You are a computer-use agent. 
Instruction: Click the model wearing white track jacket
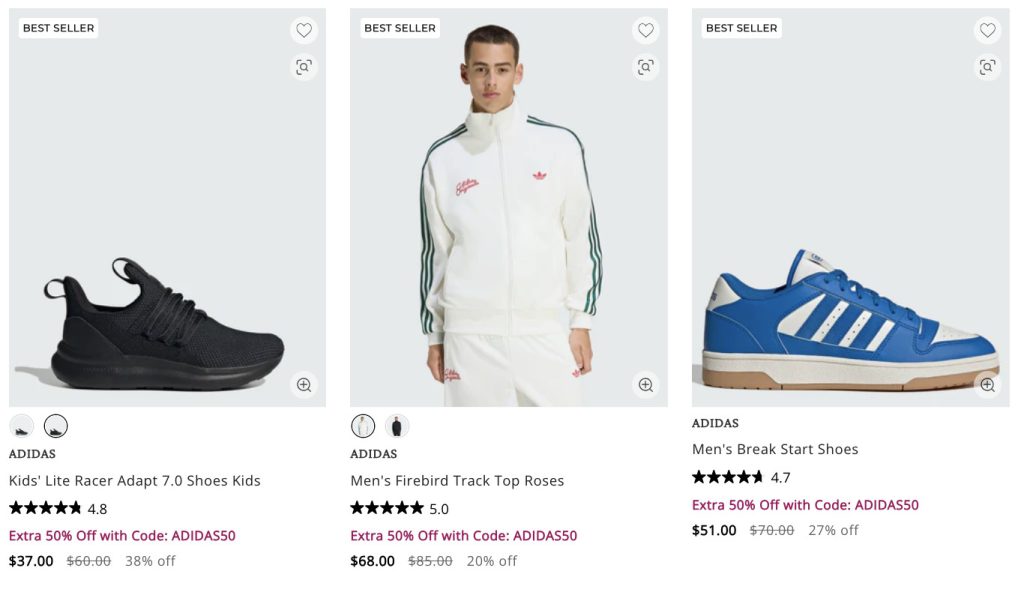pos(508,220)
